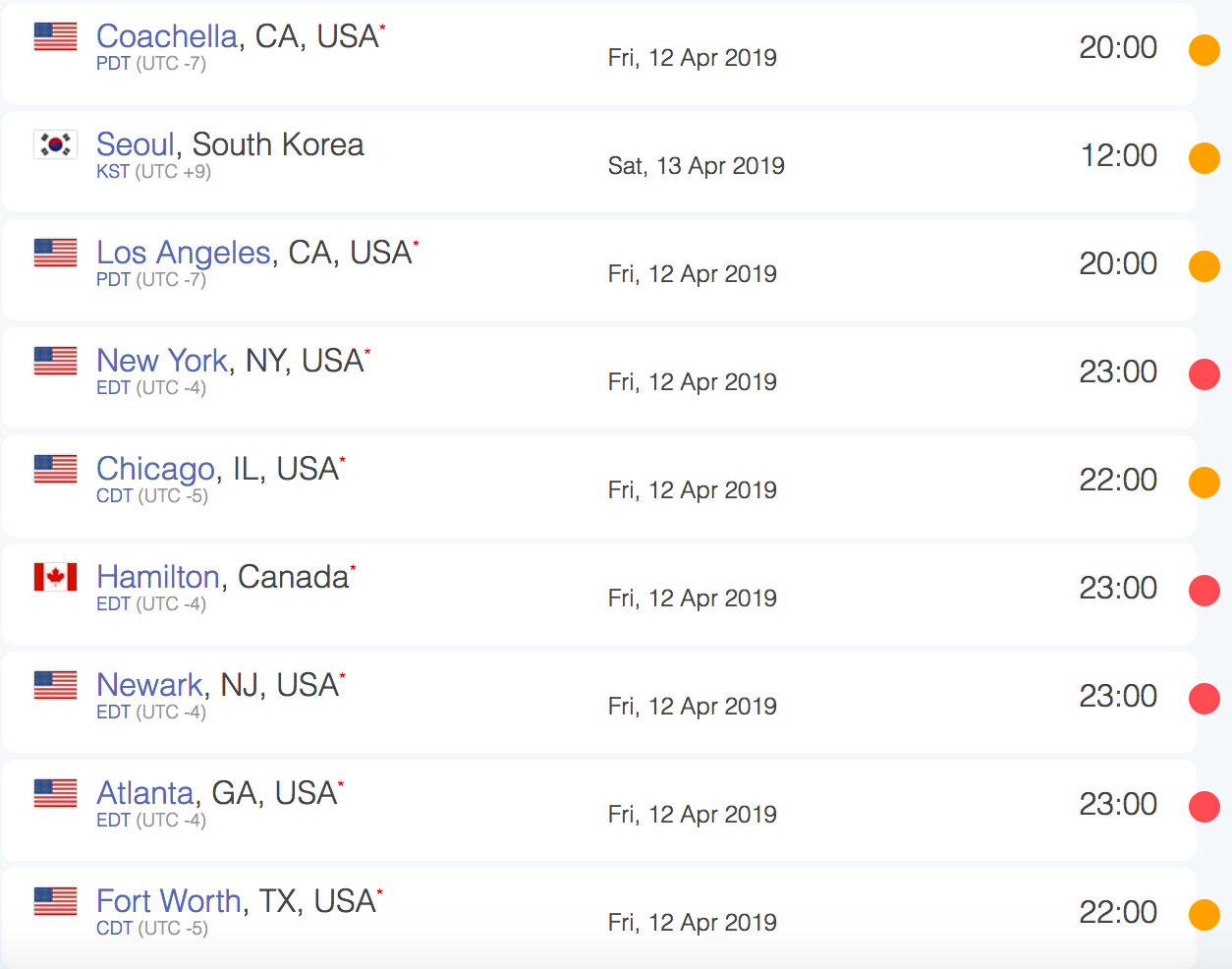Click the US flag beside Coachella
1232x969 pixels.
pyautogui.click(x=55, y=36)
